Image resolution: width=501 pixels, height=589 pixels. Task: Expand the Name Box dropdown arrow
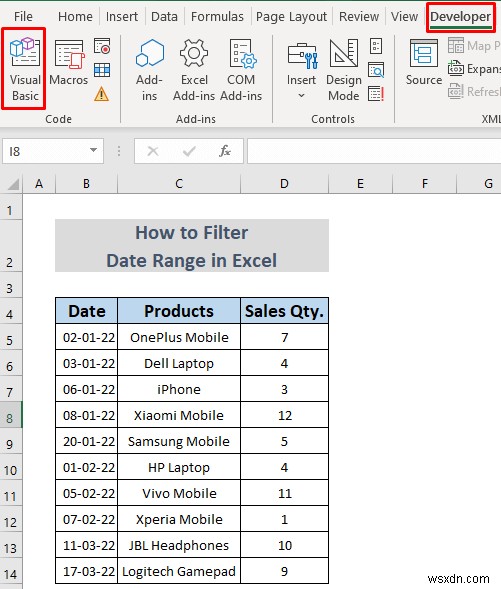(x=93, y=151)
